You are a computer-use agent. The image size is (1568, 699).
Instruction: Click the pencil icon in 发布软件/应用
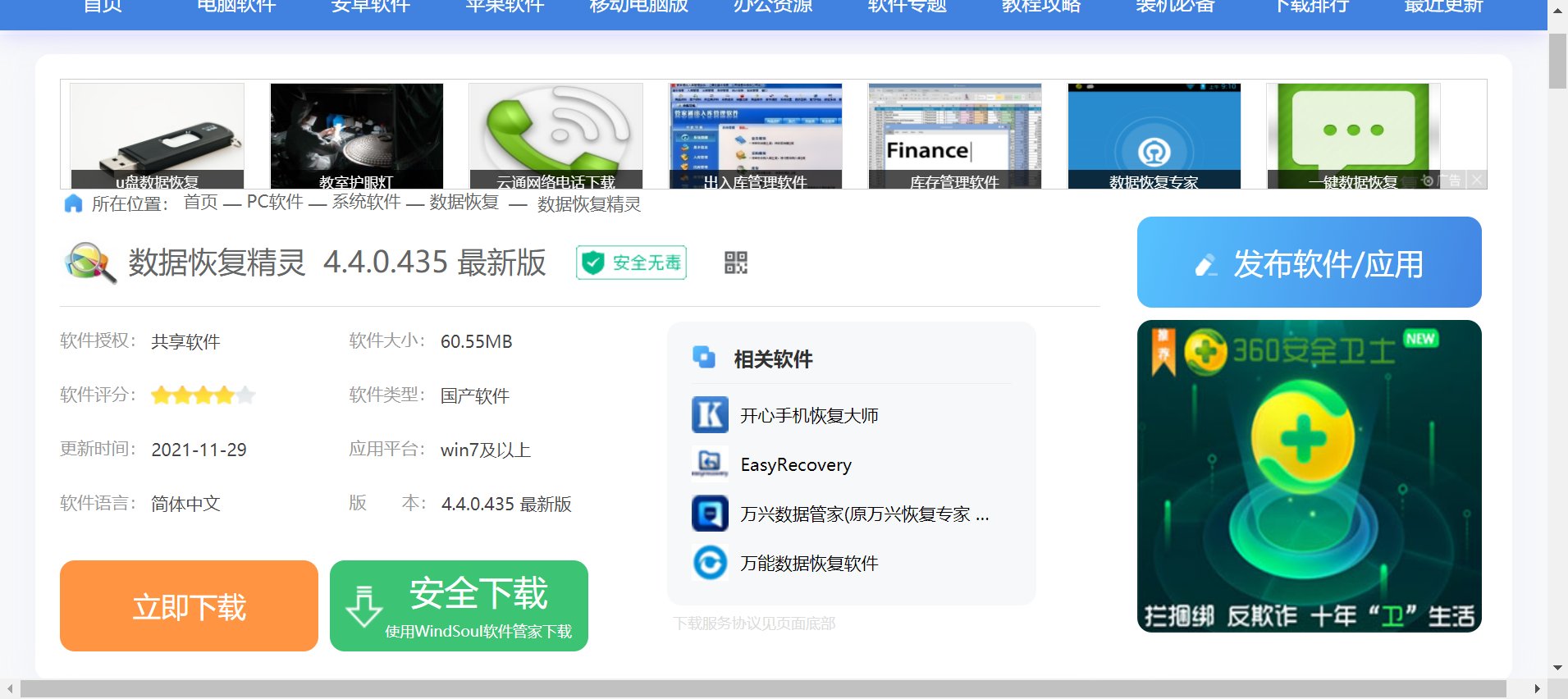pyautogui.click(x=1205, y=265)
